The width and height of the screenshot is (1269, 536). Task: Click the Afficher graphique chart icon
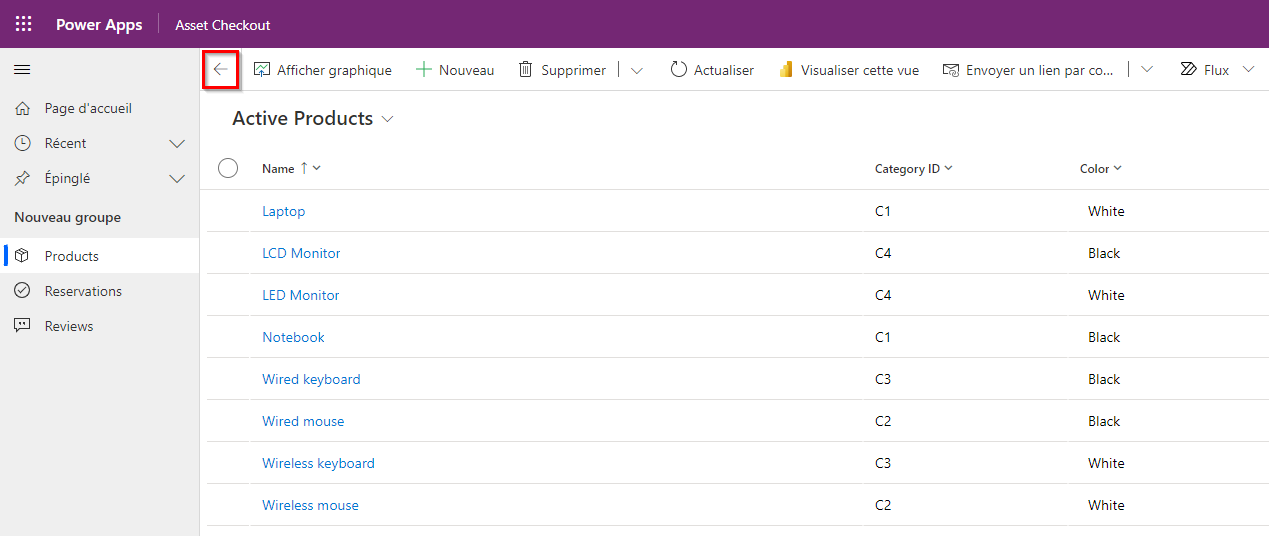click(x=262, y=70)
